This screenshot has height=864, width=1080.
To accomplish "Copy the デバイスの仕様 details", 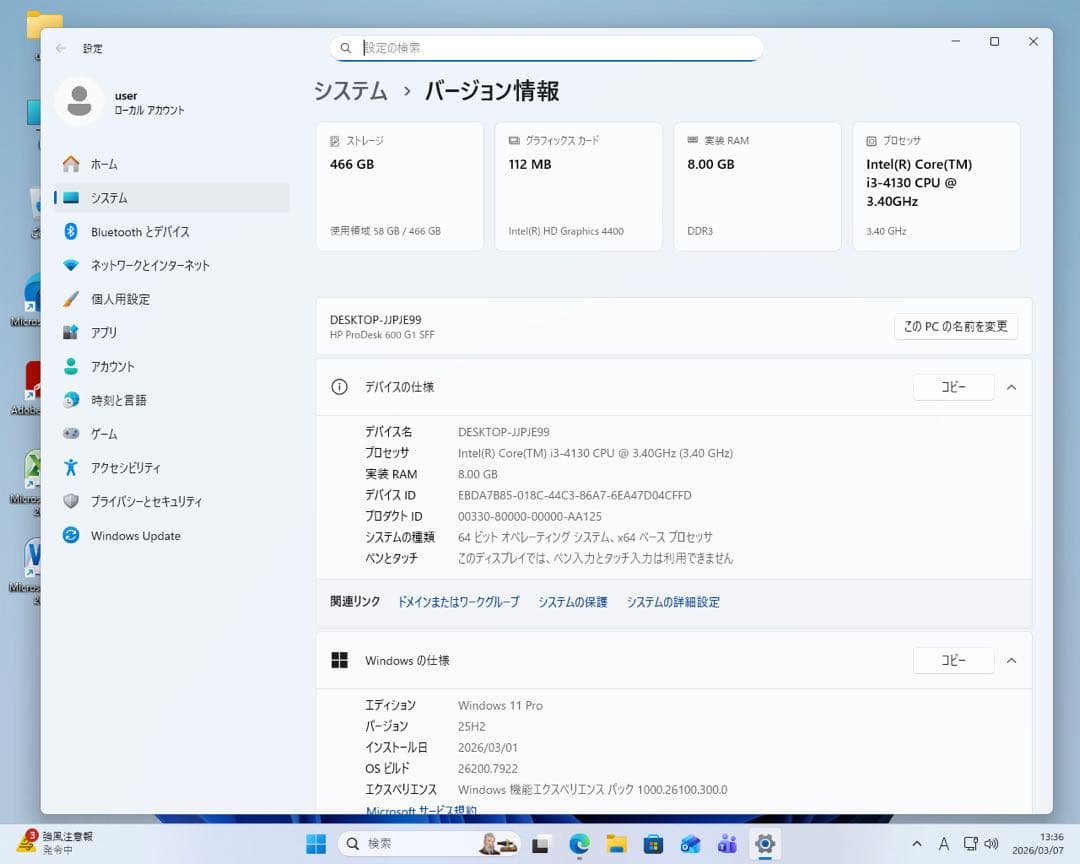I will (953, 387).
